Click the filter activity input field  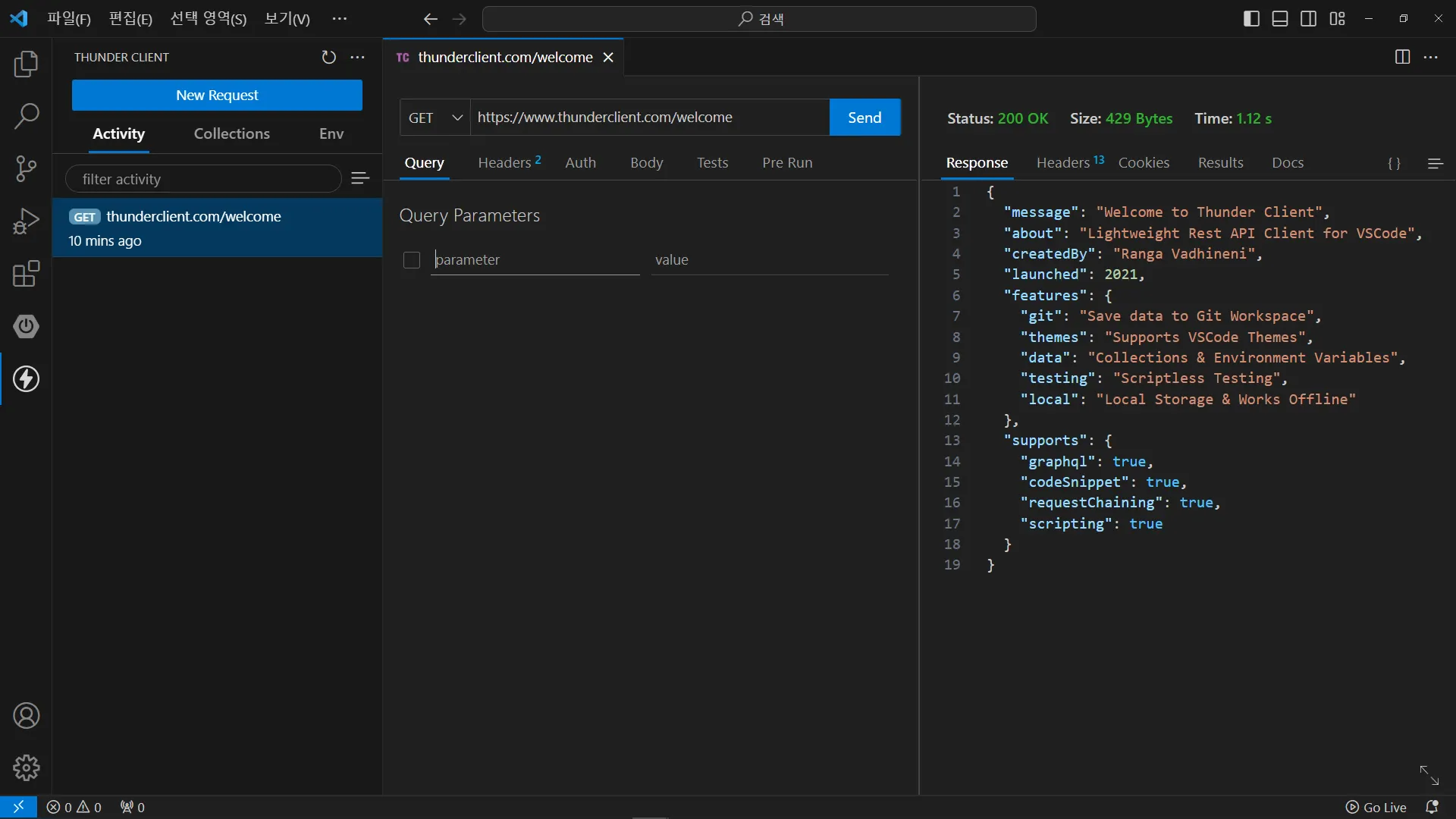[203, 179]
